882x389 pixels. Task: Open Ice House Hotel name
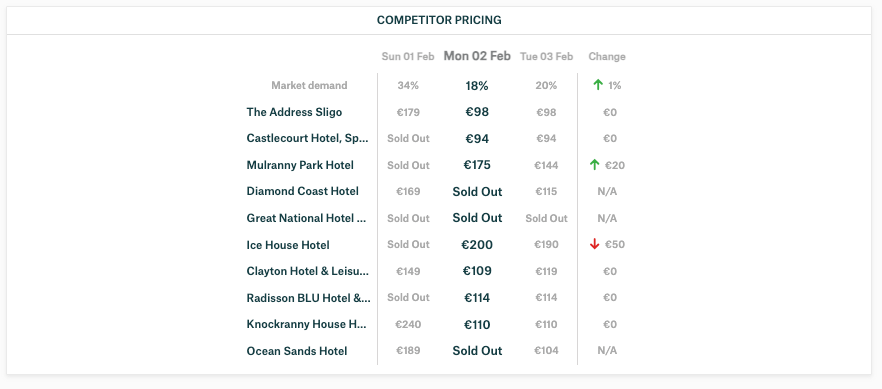288,245
